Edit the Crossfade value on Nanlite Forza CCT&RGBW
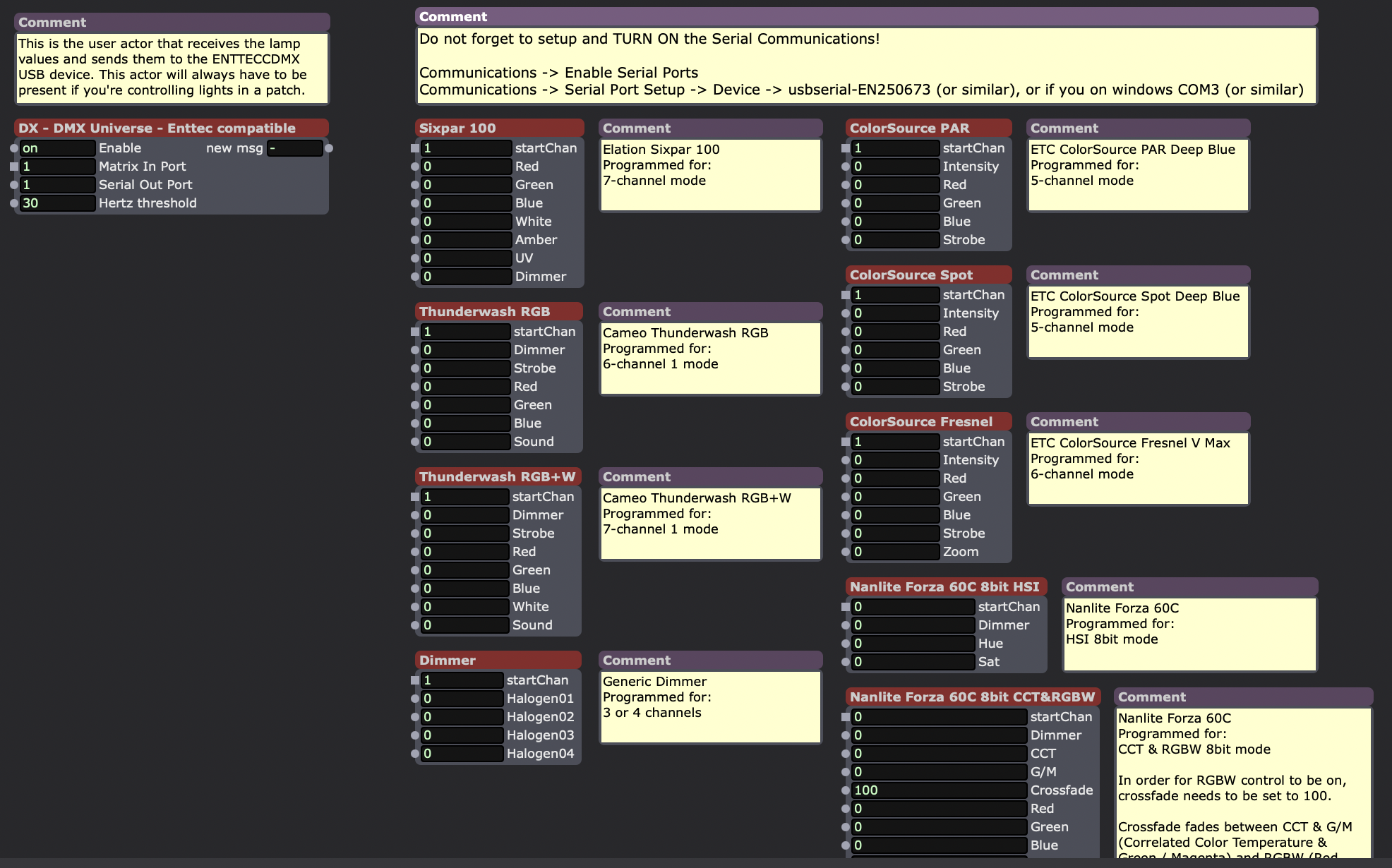Image resolution: width=1392 pixels, height=868 pixels. (939, 790)
